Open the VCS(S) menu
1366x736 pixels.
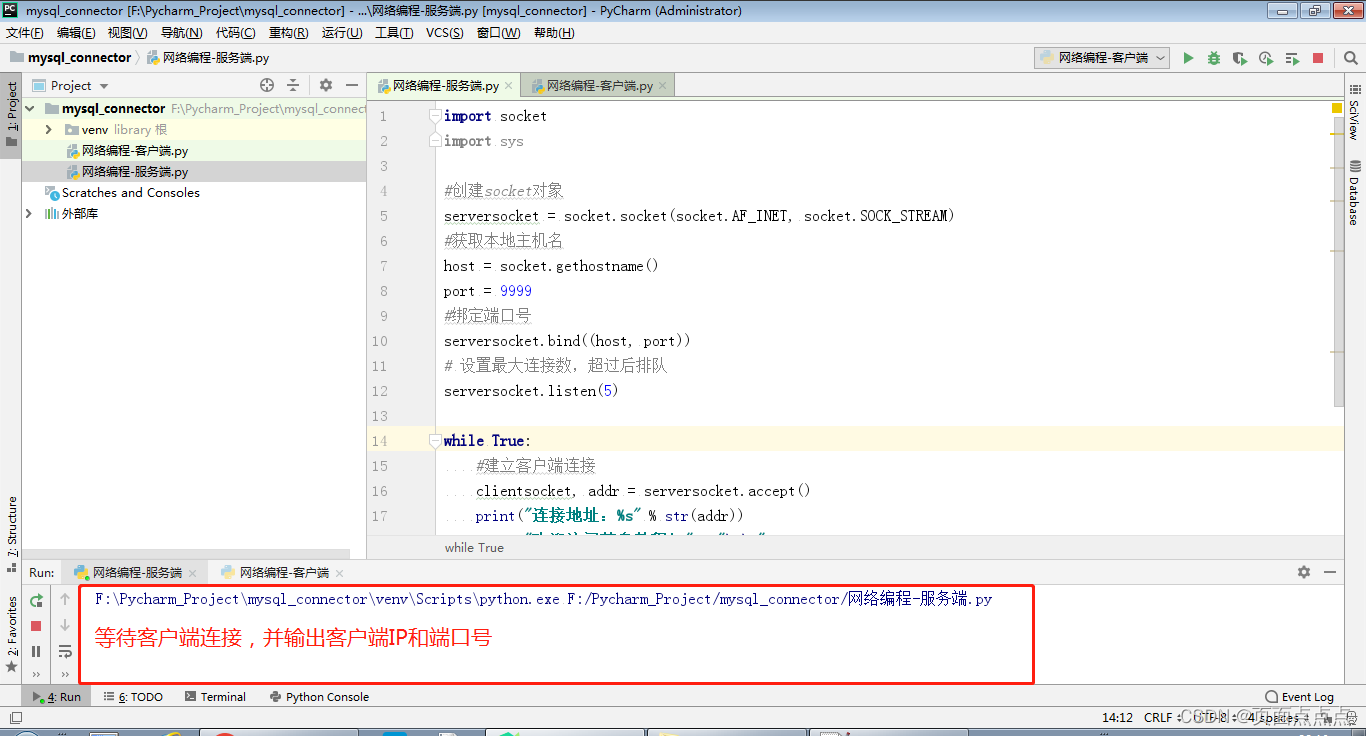pos(445,33)
